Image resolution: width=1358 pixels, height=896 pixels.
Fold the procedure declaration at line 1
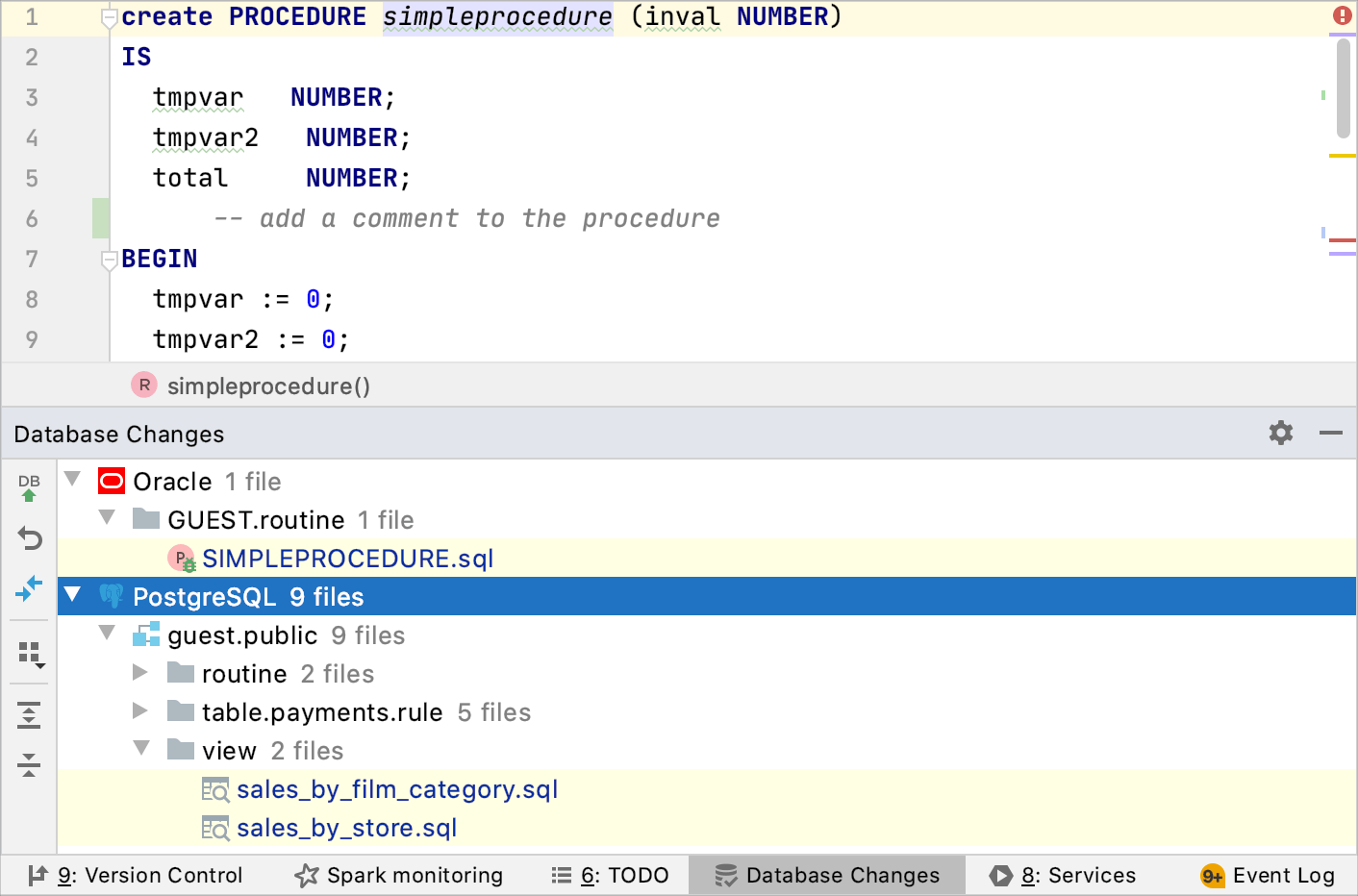(x=109, y=14)
